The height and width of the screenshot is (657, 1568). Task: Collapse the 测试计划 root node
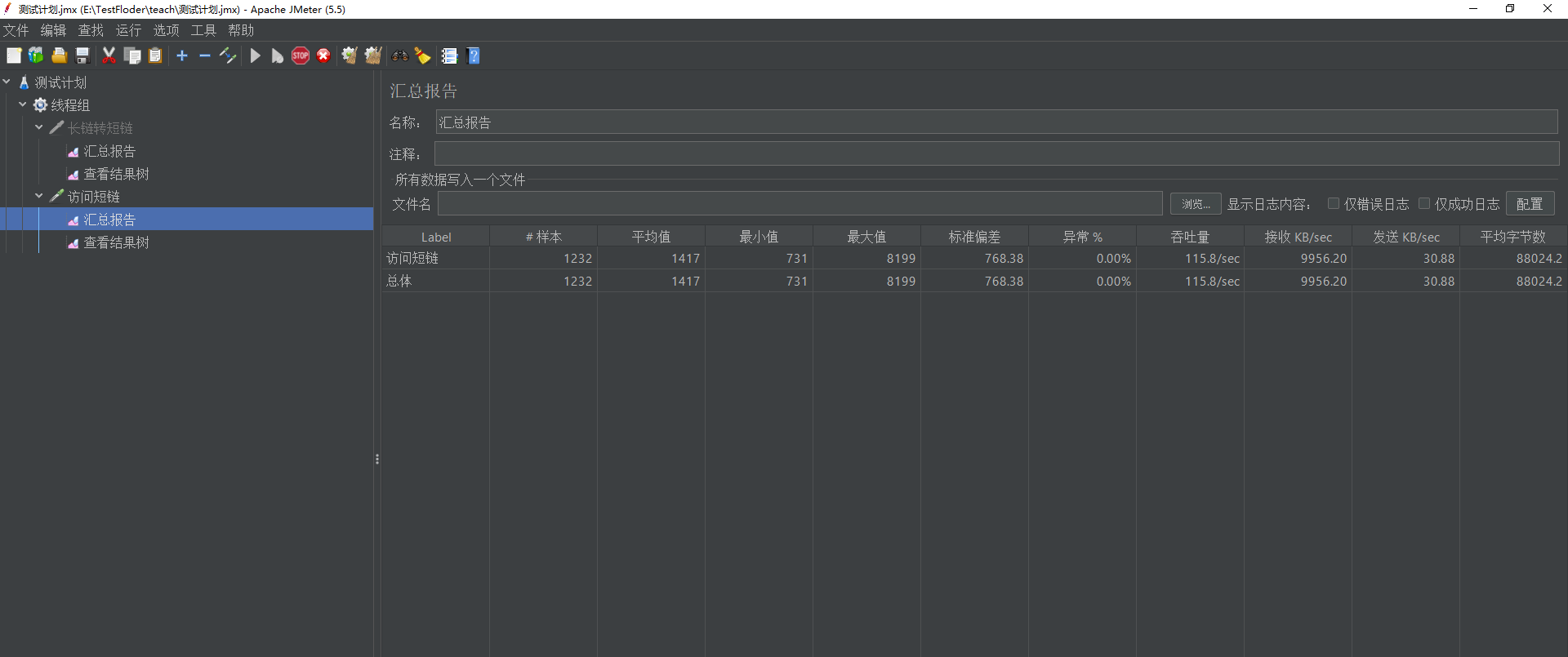pos(7,82)
